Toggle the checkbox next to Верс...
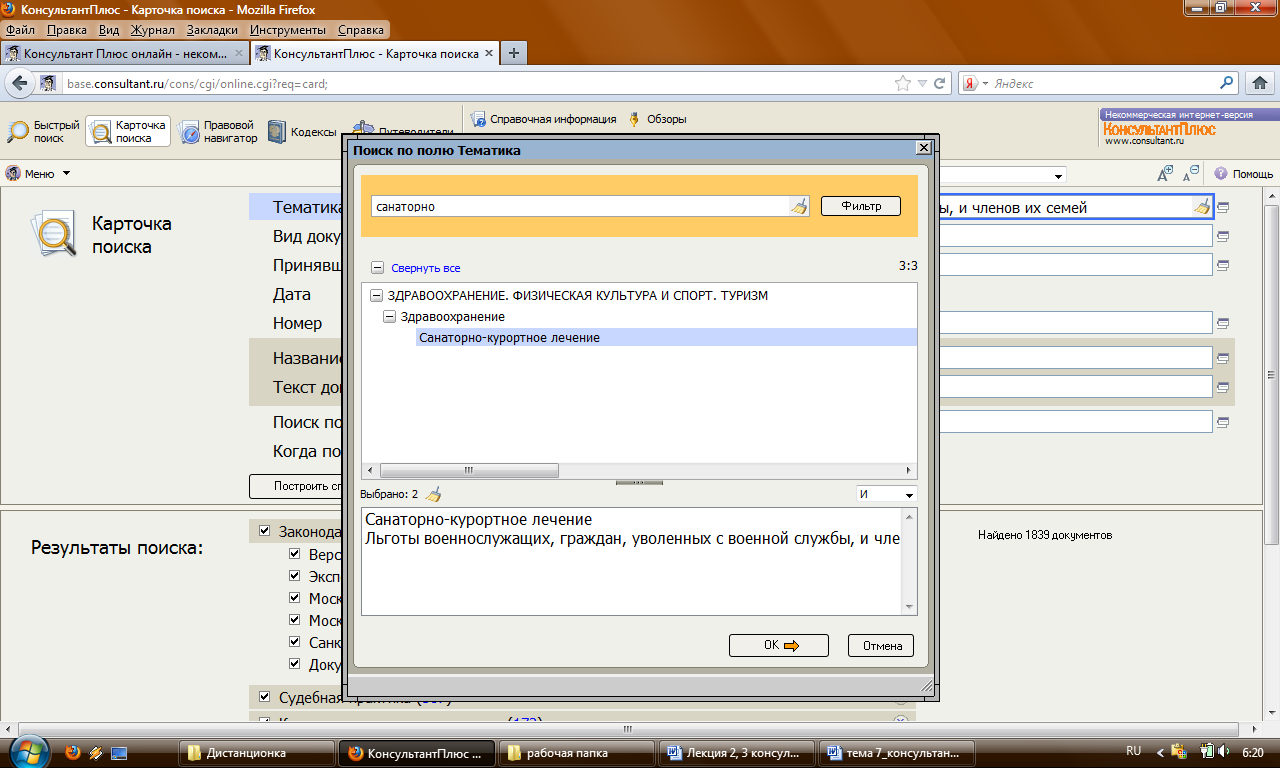Viewport: 1280px width, 768px height. coord(294,553)
